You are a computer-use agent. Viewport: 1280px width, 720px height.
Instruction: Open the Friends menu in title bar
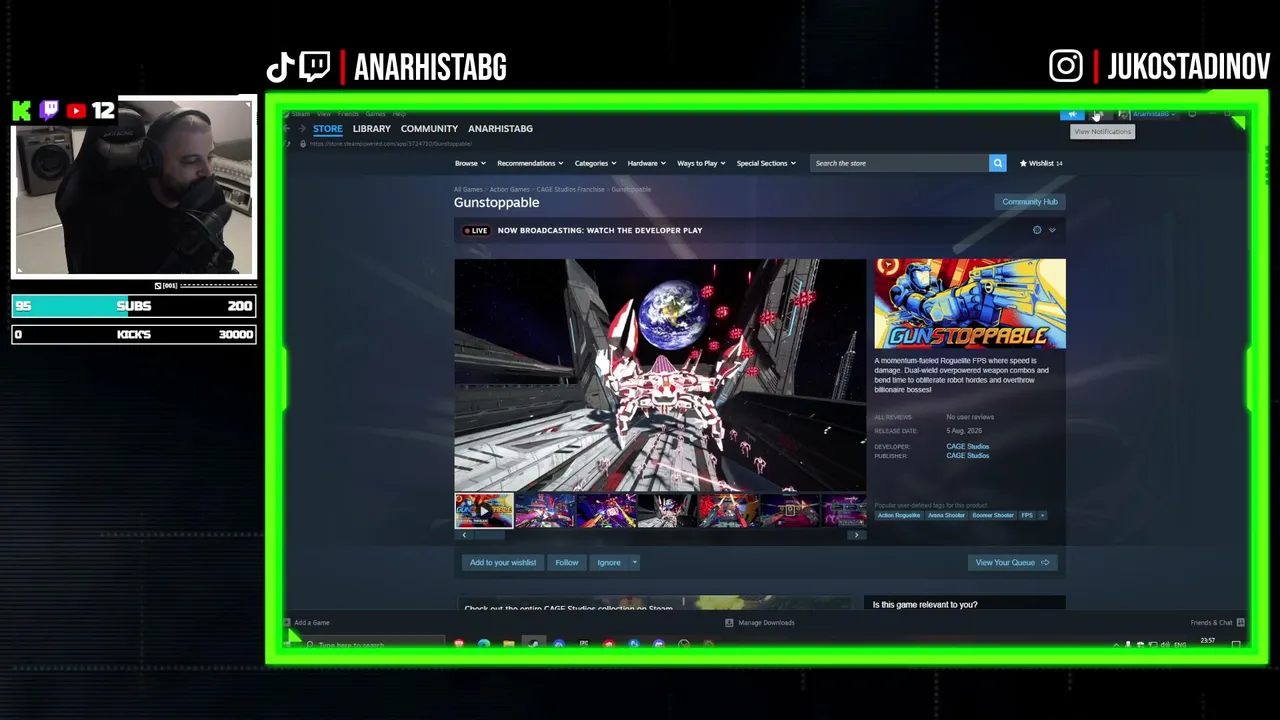(348, 114)
